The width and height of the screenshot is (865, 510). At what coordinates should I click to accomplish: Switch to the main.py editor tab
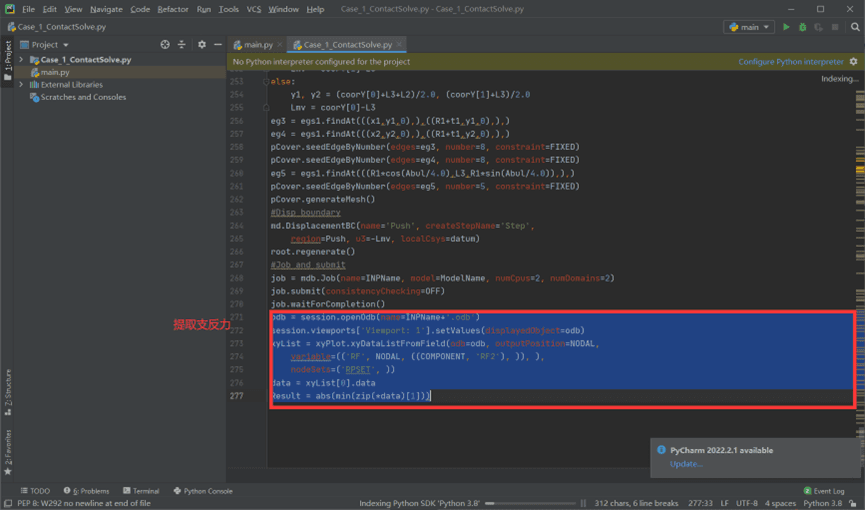(x=257, y=45)
